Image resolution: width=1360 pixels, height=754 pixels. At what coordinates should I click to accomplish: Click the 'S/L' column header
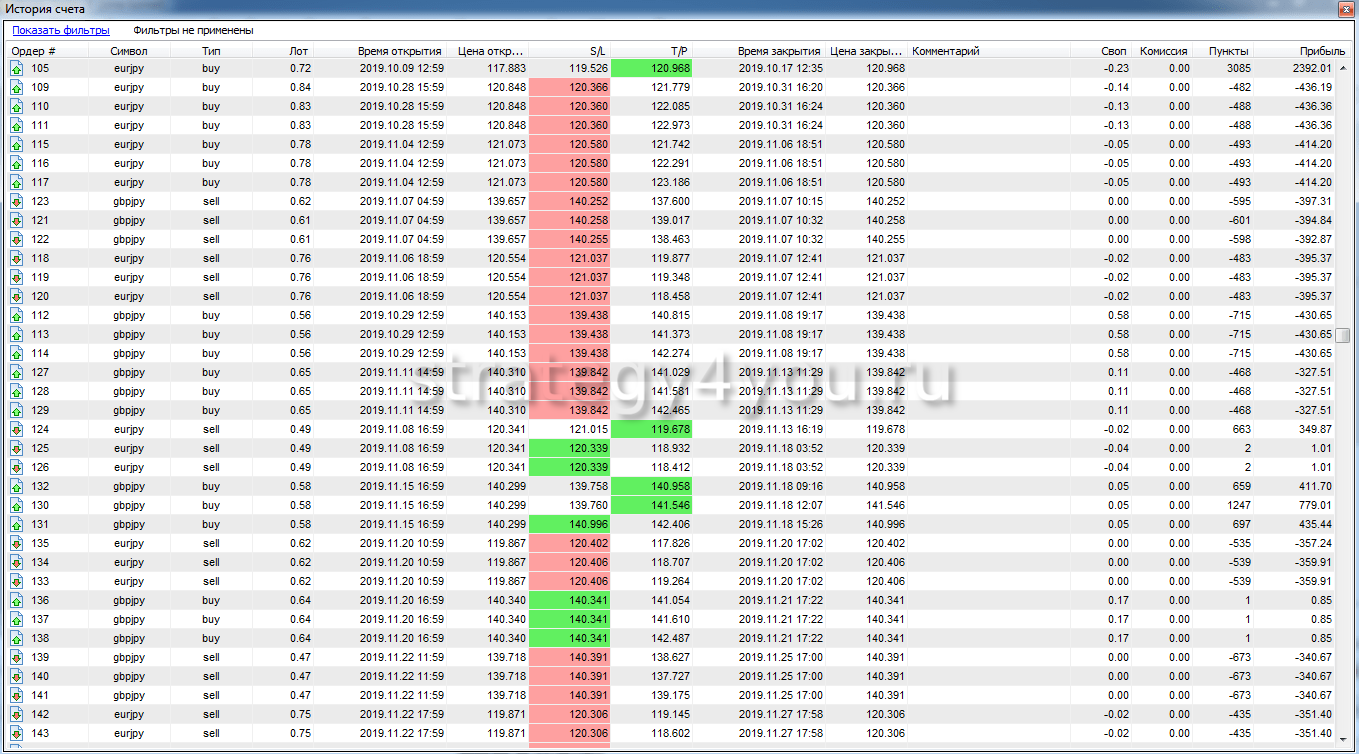click(x=598, y=51)
